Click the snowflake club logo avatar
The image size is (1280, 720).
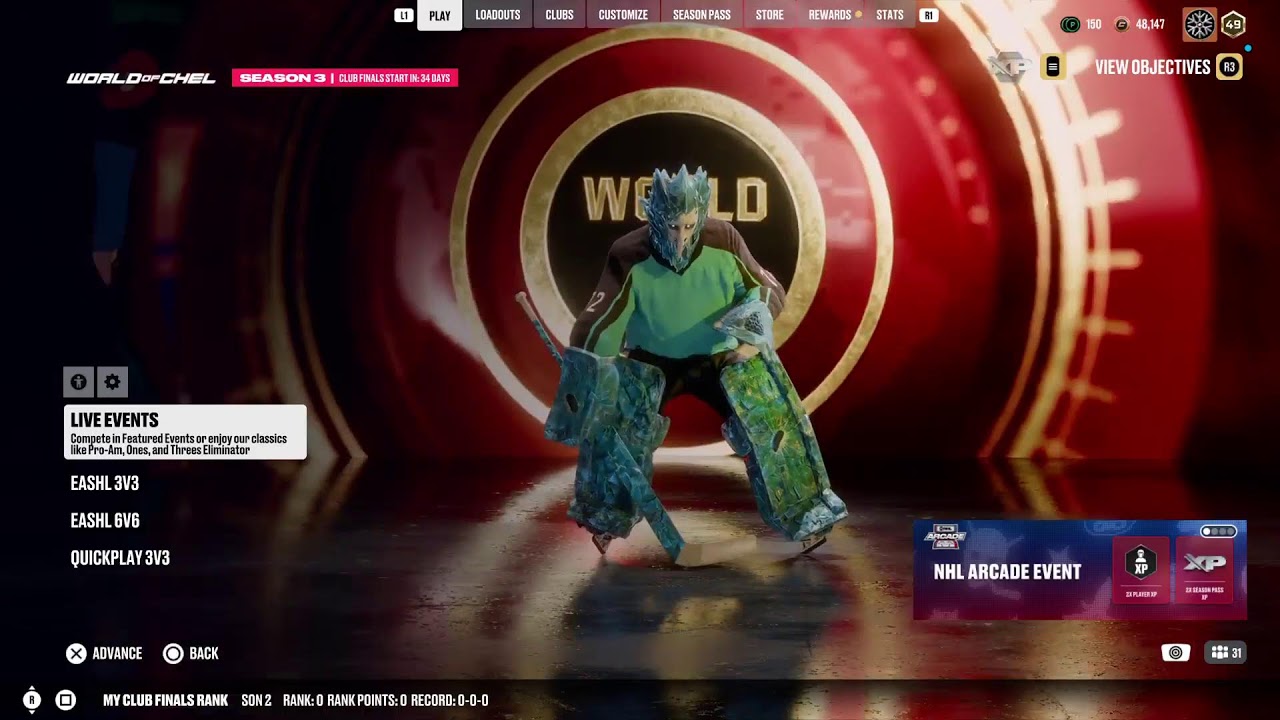click(x=1199, y=24)
